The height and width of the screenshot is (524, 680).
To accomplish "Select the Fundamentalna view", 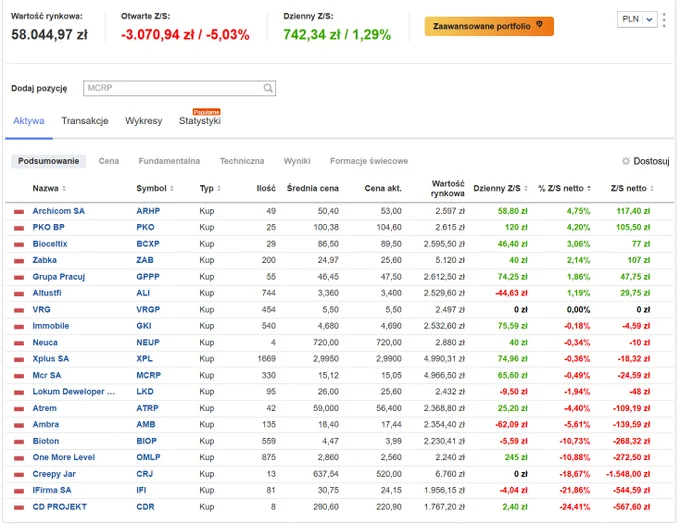I will click(x=169, y=161).
